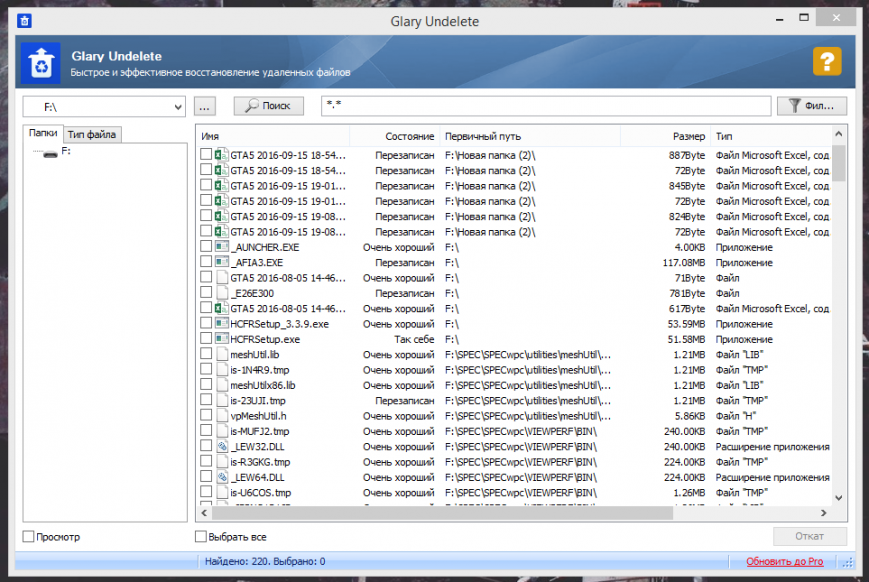Sort by the Размер column header

click(x=665, y=136)
